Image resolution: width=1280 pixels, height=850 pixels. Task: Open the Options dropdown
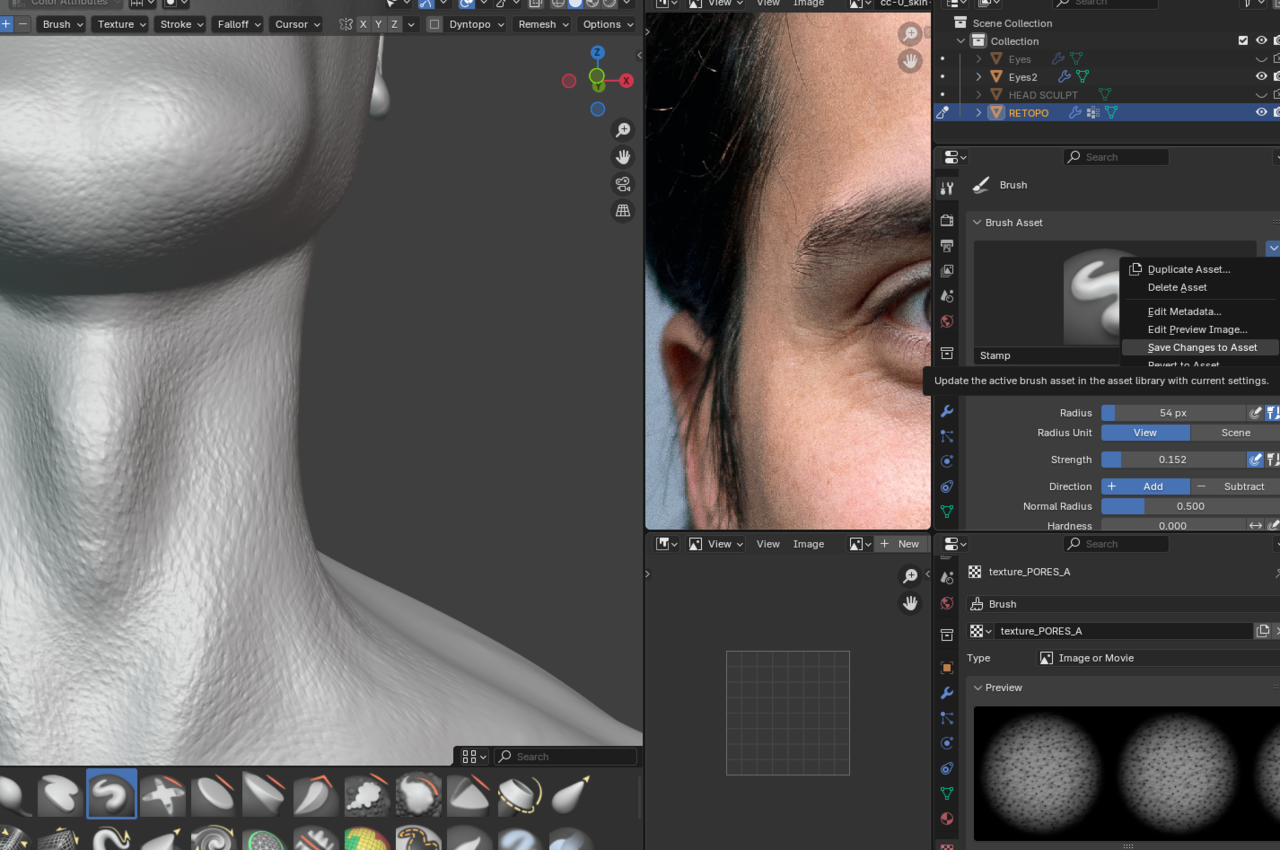(608, 24)
